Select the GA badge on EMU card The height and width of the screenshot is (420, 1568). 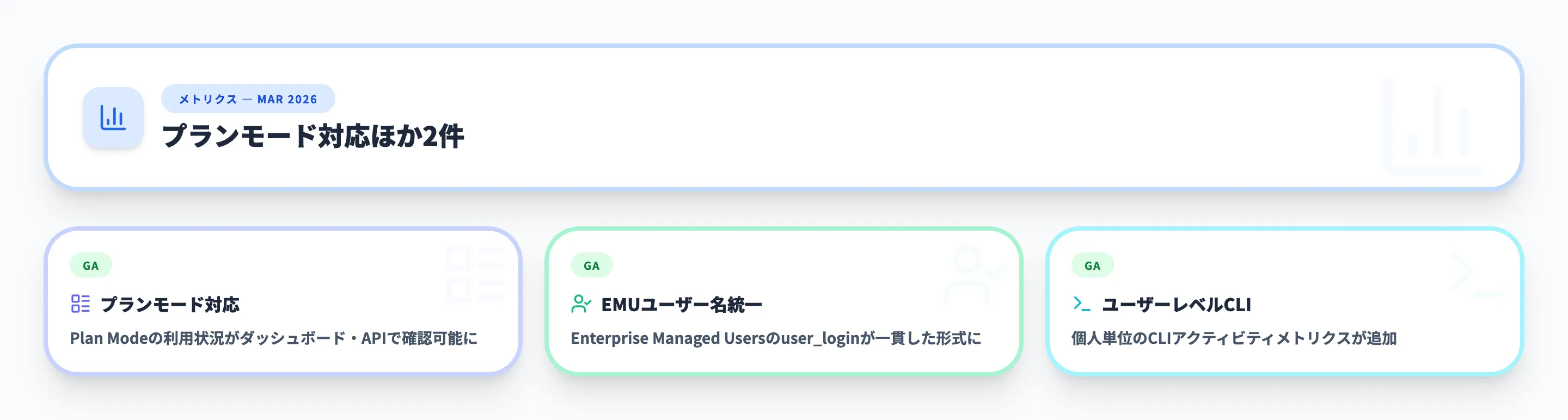591,265
